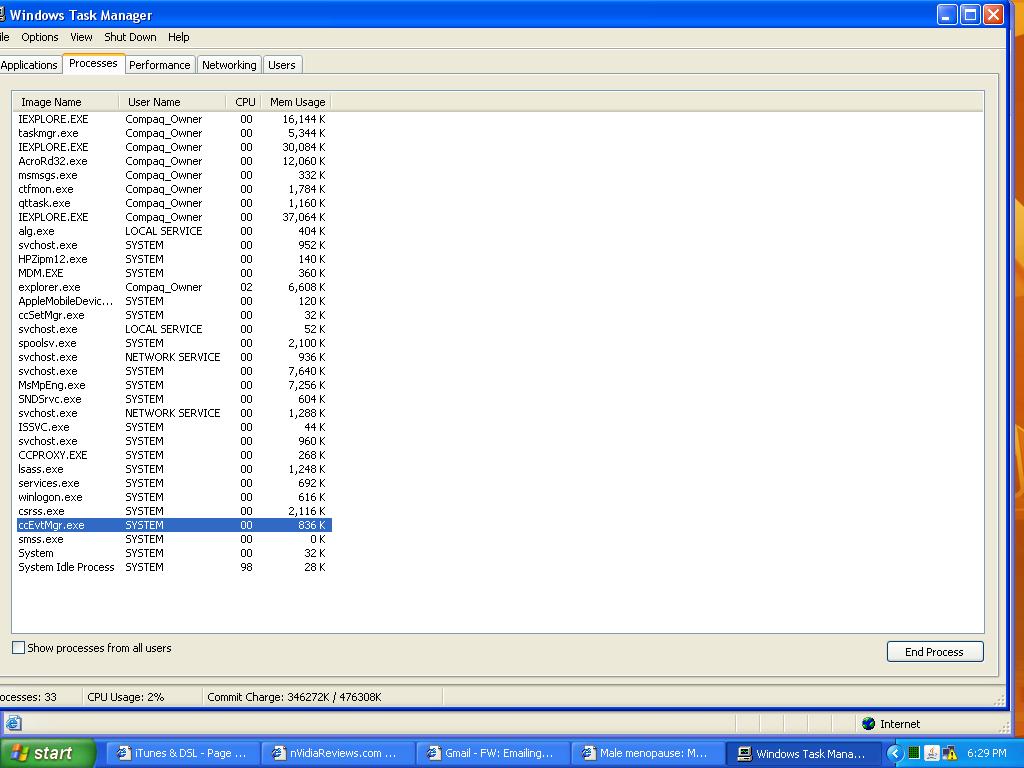Click the End Process button
1024x768 pixels.
click(935, 652)
